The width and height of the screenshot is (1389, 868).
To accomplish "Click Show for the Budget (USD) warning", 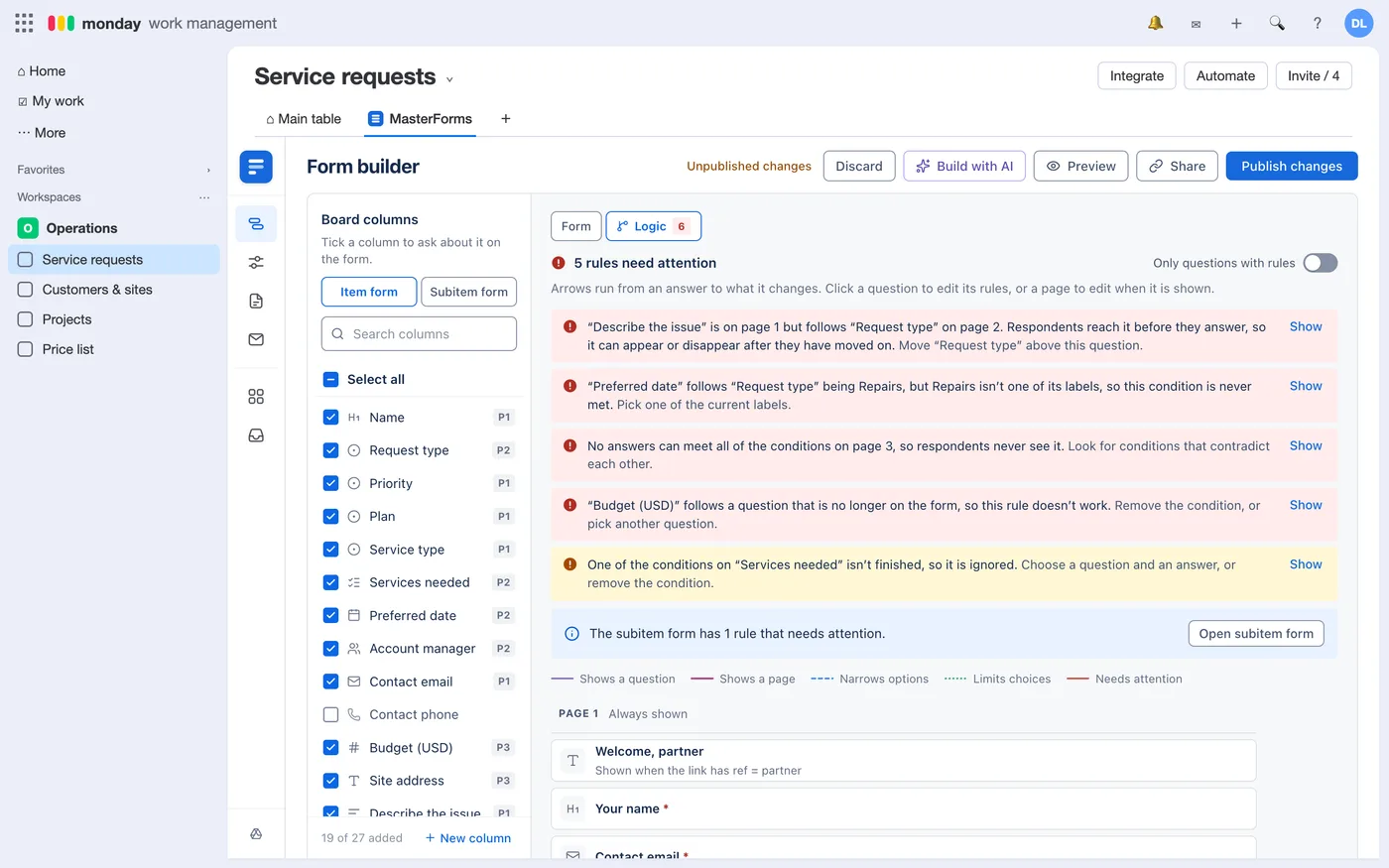I will 1306,505.
